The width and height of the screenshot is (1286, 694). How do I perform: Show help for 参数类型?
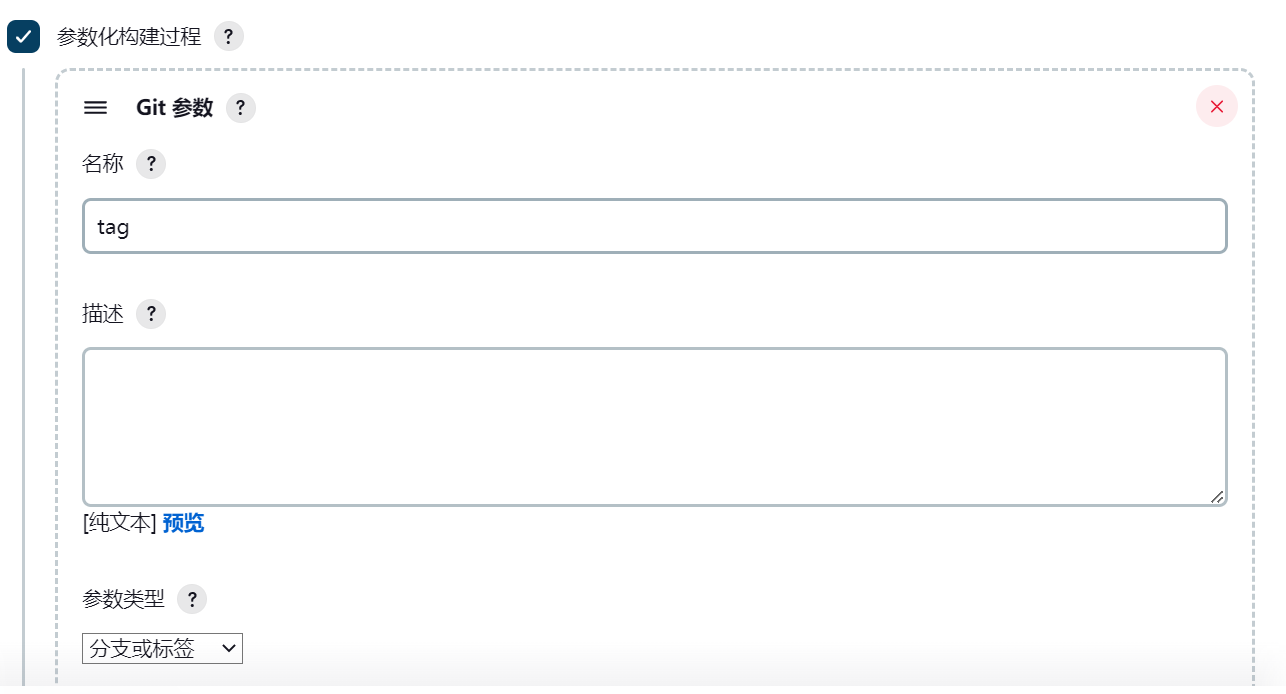(x=192, y=600)
